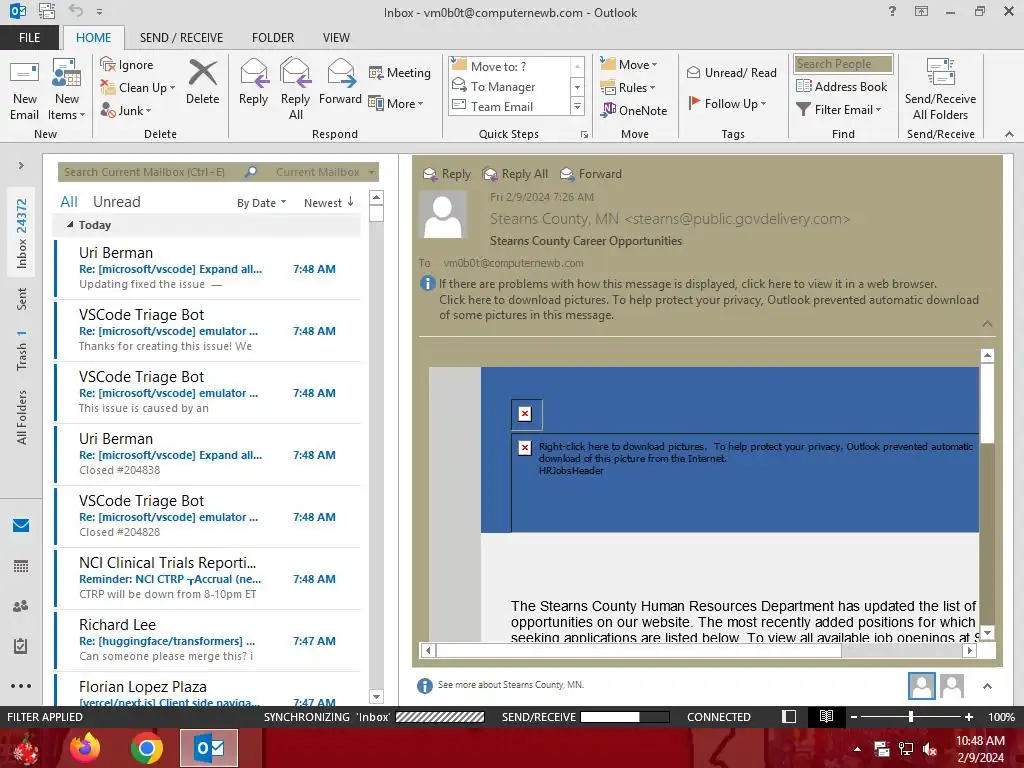Image resolution: width=1024 pixels, height=768 pixels.
Task: Open Calendar view in navigation bar
Action: point(21,566)
